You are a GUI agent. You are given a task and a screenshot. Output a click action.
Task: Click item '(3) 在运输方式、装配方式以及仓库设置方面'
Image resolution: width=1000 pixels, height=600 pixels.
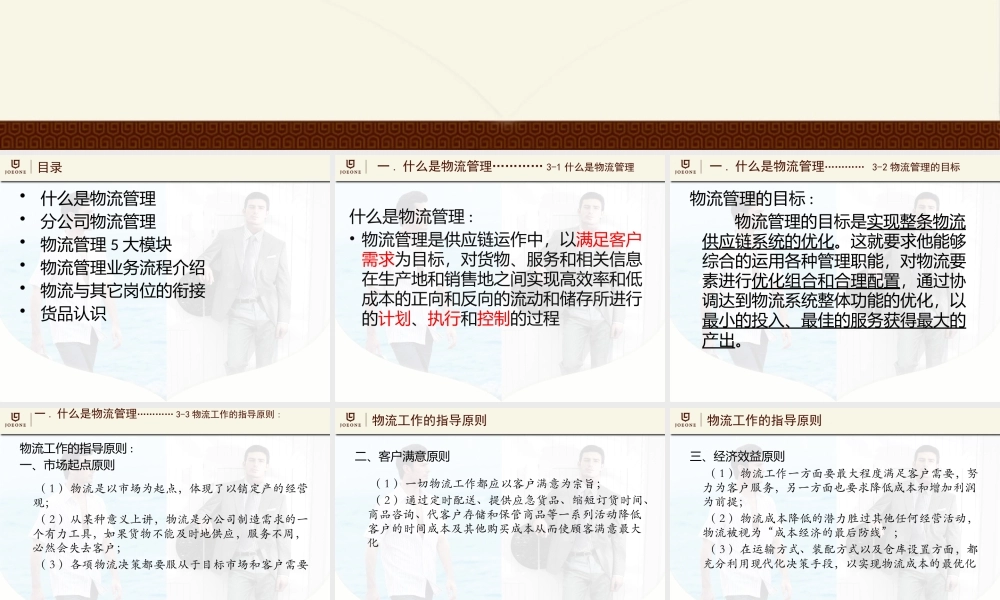pyautogui.click(x=841, y=556)
